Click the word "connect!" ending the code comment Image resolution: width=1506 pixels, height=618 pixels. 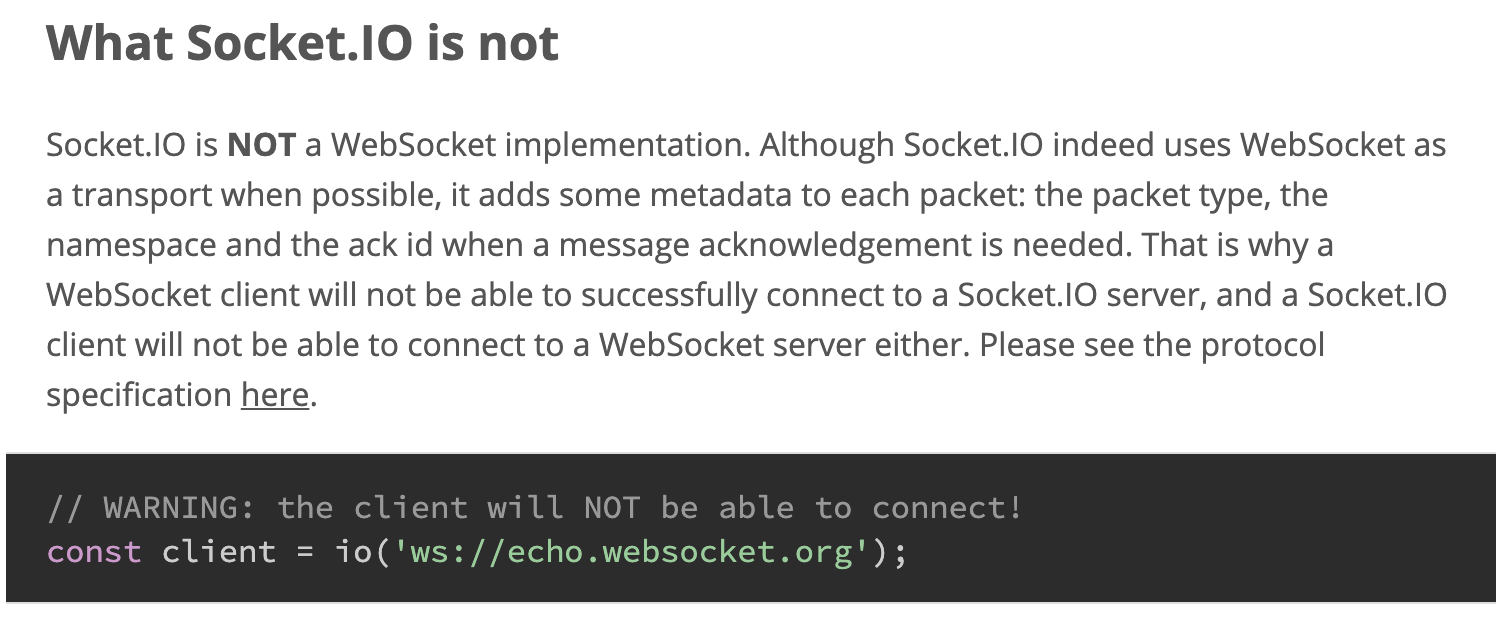click(x=947, y=508)
